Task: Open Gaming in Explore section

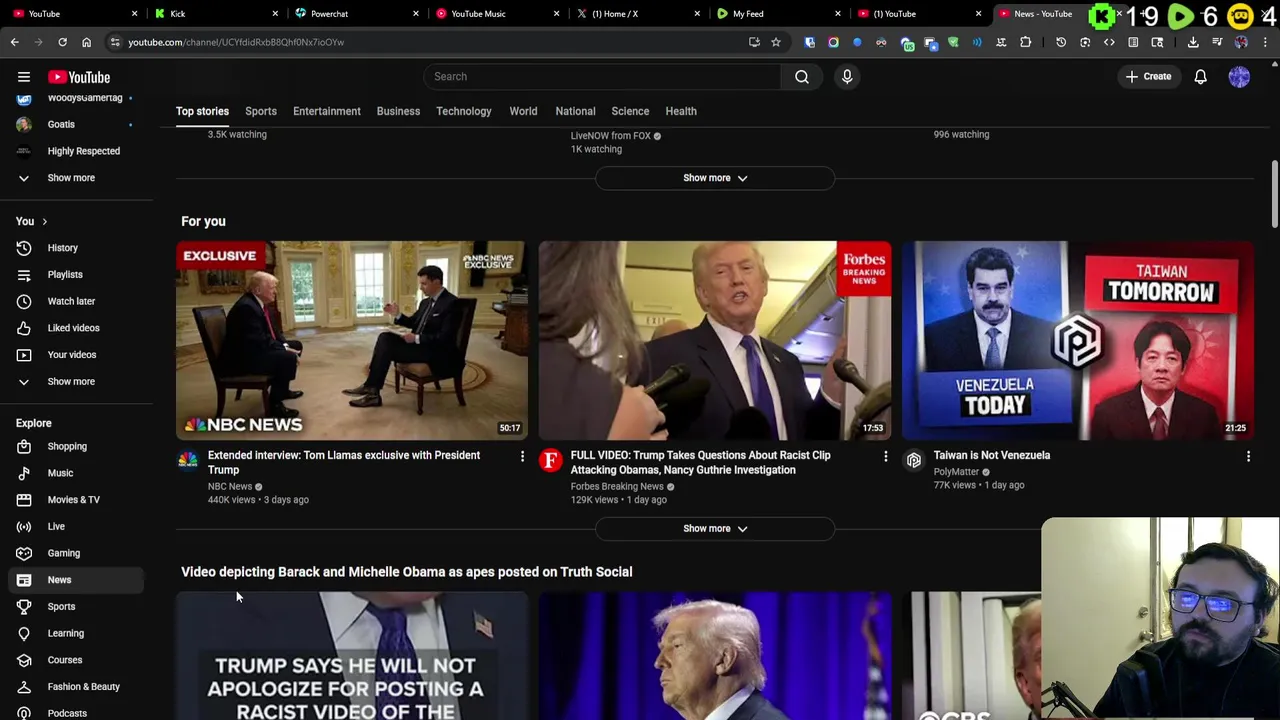Action: tap(77, 553)
